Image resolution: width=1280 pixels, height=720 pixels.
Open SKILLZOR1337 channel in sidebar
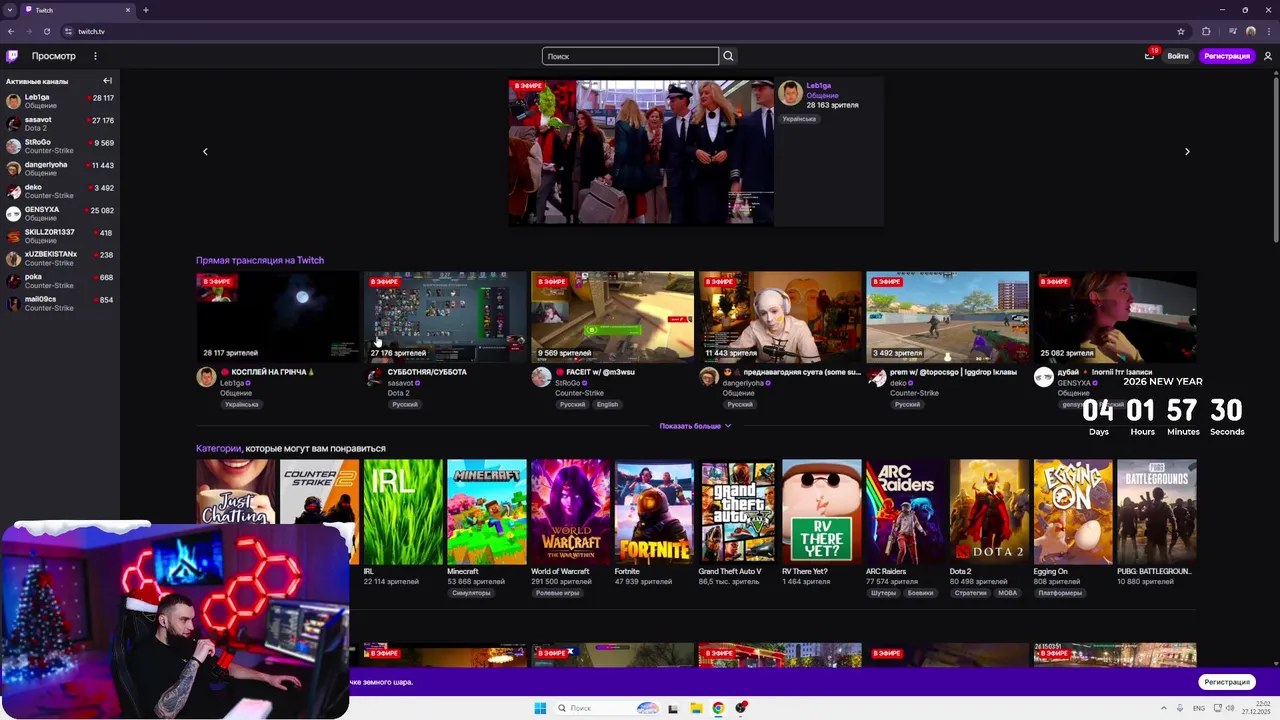coord(60,236)
